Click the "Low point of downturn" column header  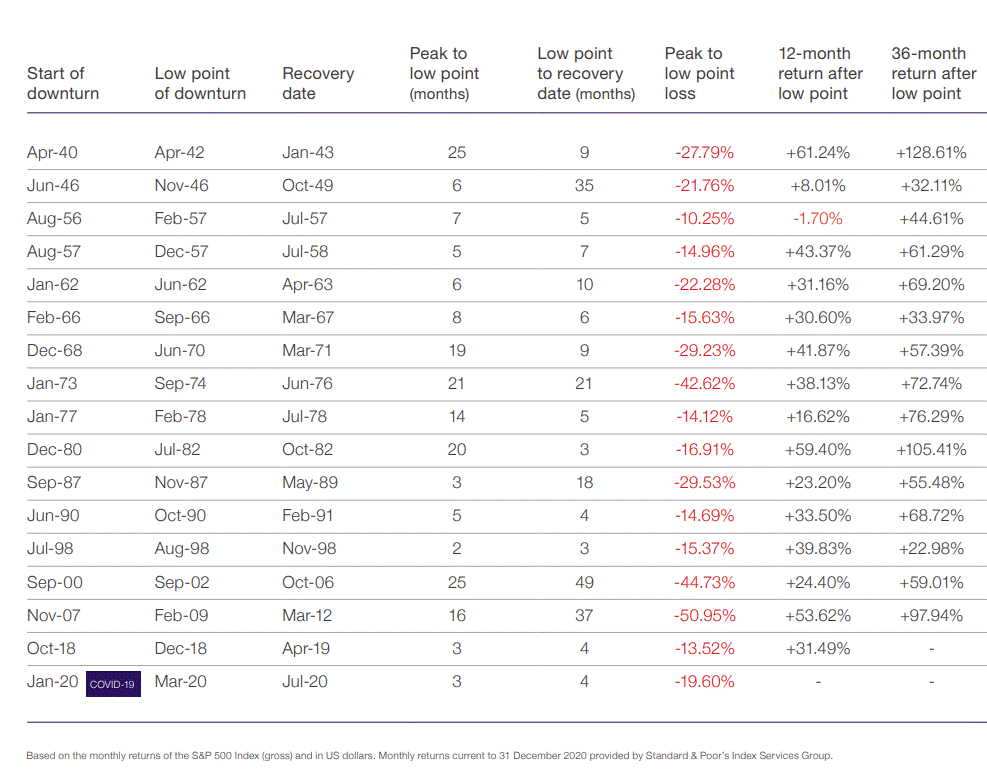[200, 83]
